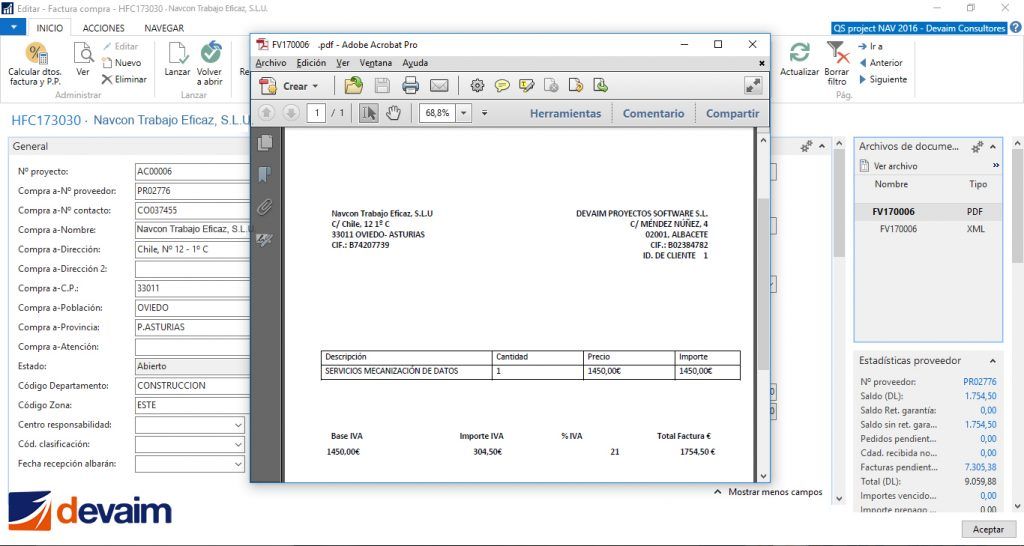Click the Nº proyecto field AC00006
Screen dimensions: 1024x546
click(x=192, y=171)
